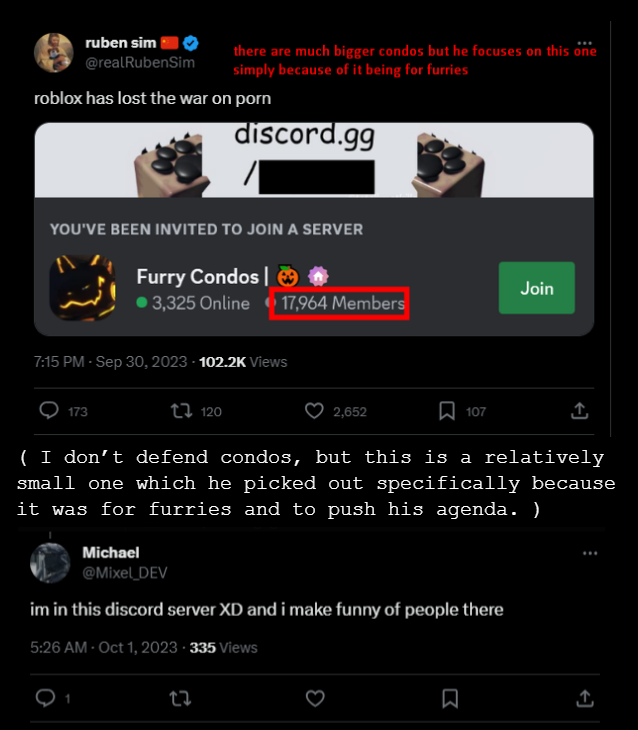This screenshot has width=638, height=730.
Task: Click the retweet icon showing 120
Action: pos(181,411)
